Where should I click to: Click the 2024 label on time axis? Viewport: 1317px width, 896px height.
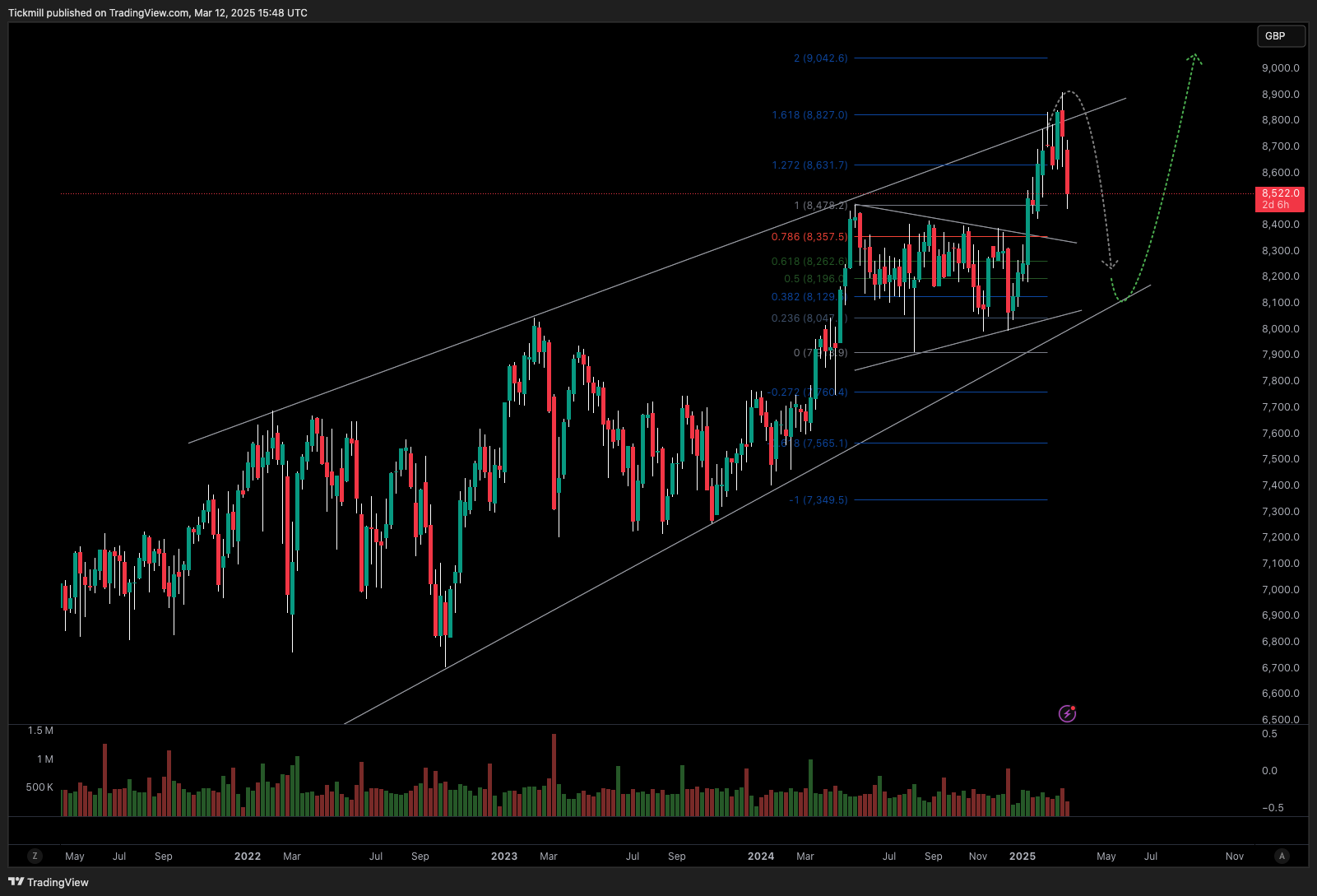761,857
